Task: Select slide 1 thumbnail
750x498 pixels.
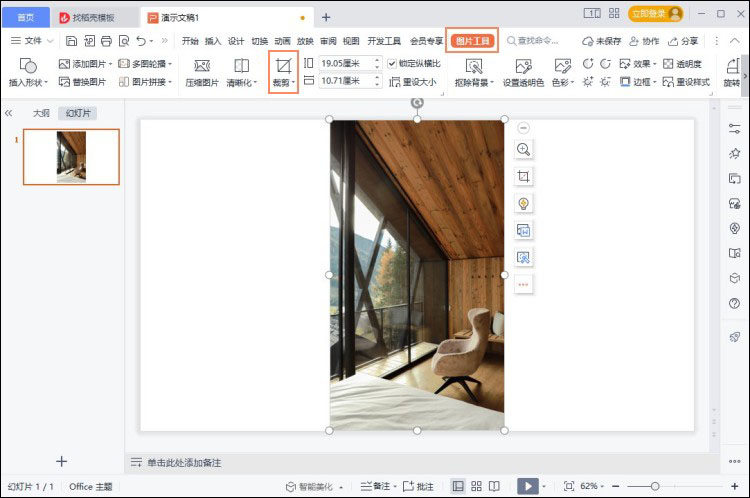Action: [71, 157]
